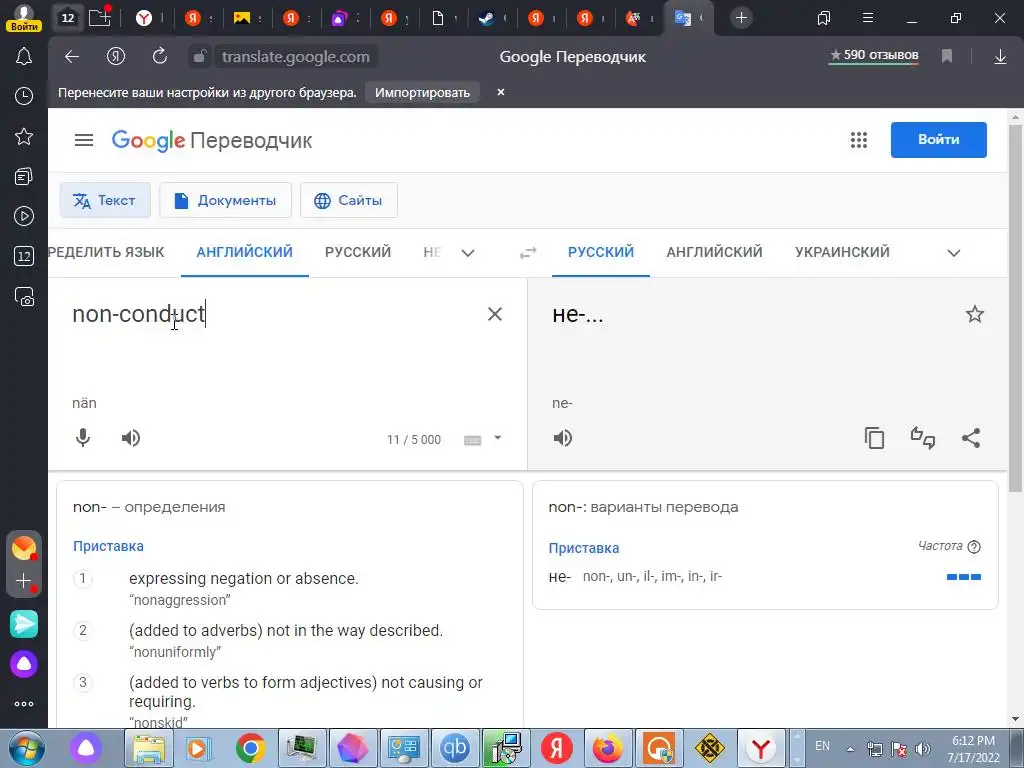Share the translation
Viewport: 1024px width, 768px height.
[971, 438]
